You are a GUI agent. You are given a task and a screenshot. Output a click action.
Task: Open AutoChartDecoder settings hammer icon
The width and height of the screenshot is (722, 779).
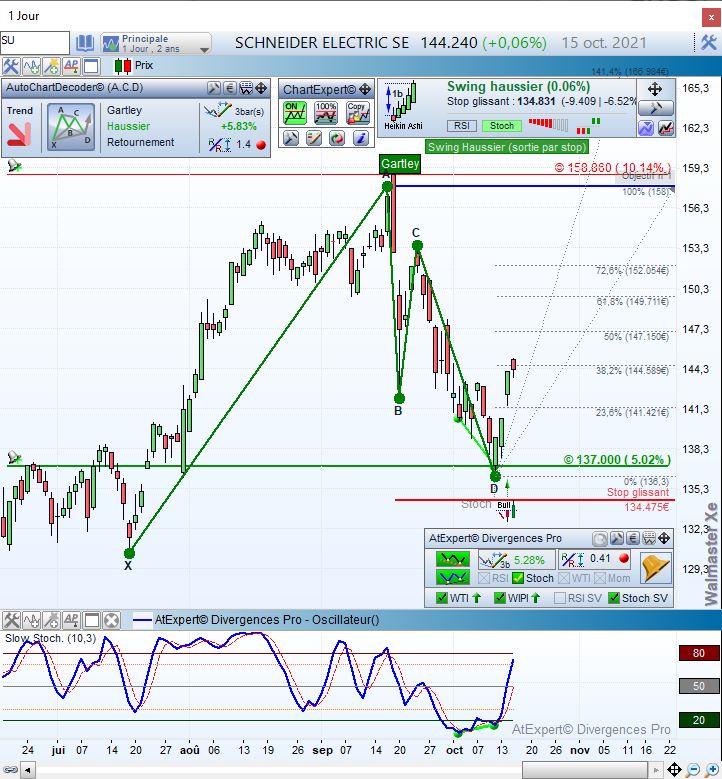214,88
